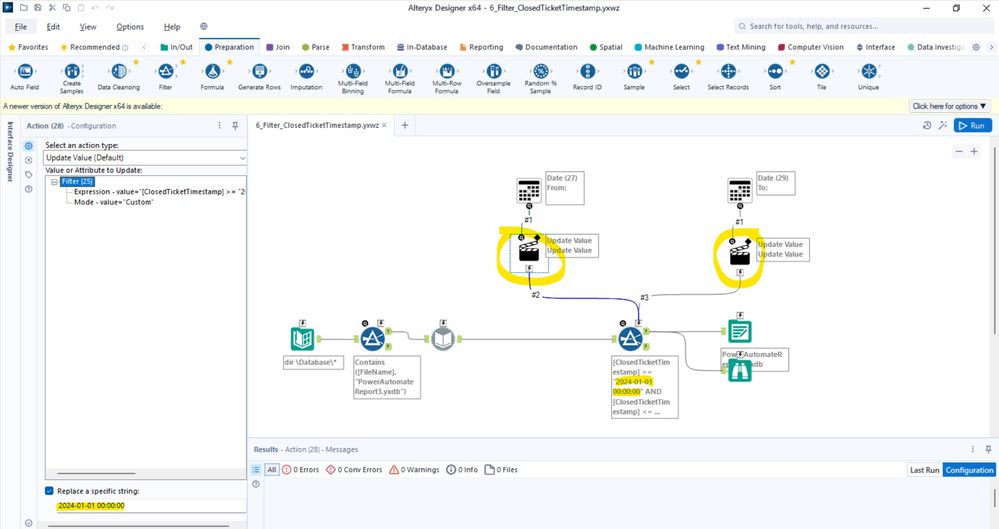Filter results by 0 Warnings
The image size is (999, 529).
click(414, 470)
